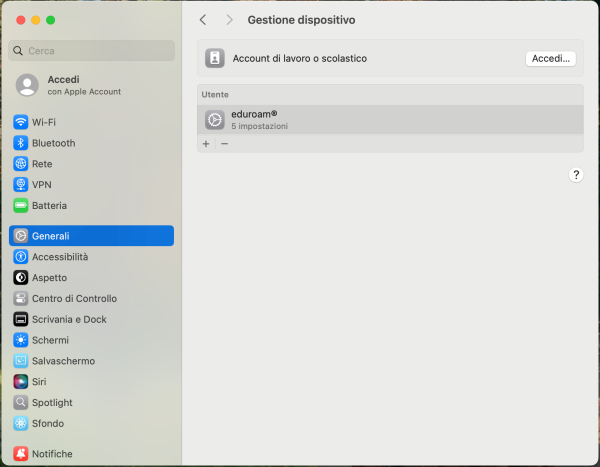This screenshot has height=467, width=600.
Task: Open Bluetooth settings from sidebar icon
Action: click(21, 143)
